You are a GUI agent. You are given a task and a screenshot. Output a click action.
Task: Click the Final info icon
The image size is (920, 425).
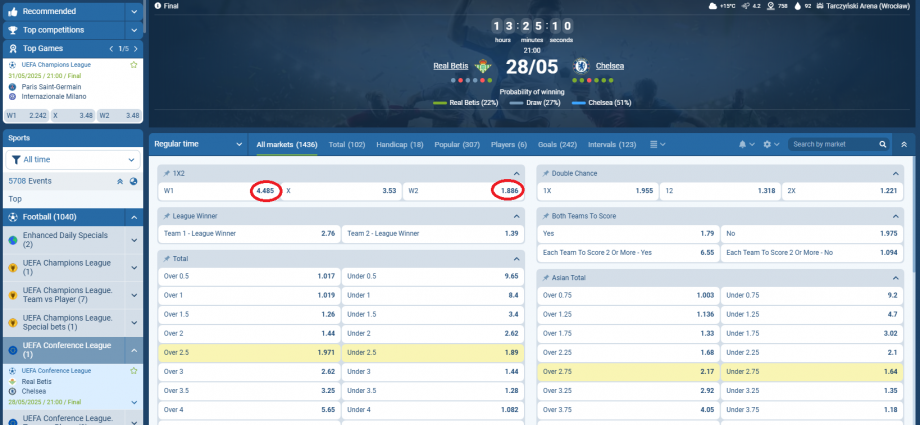click(x=158, y=6)
